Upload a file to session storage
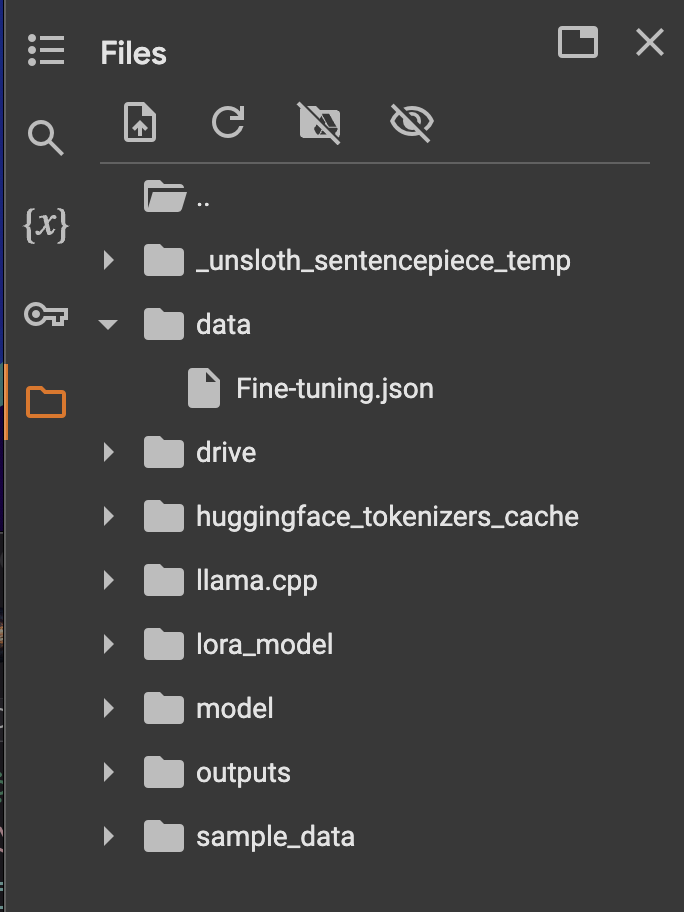Screen dimensions: 684x912 click(x=140, y=123)
